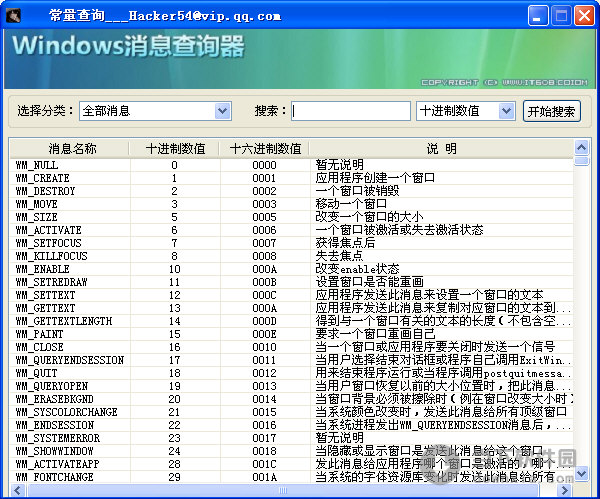600x499 pixels.
Task: Select the WM_SIZE row
Action: (292, 217)
